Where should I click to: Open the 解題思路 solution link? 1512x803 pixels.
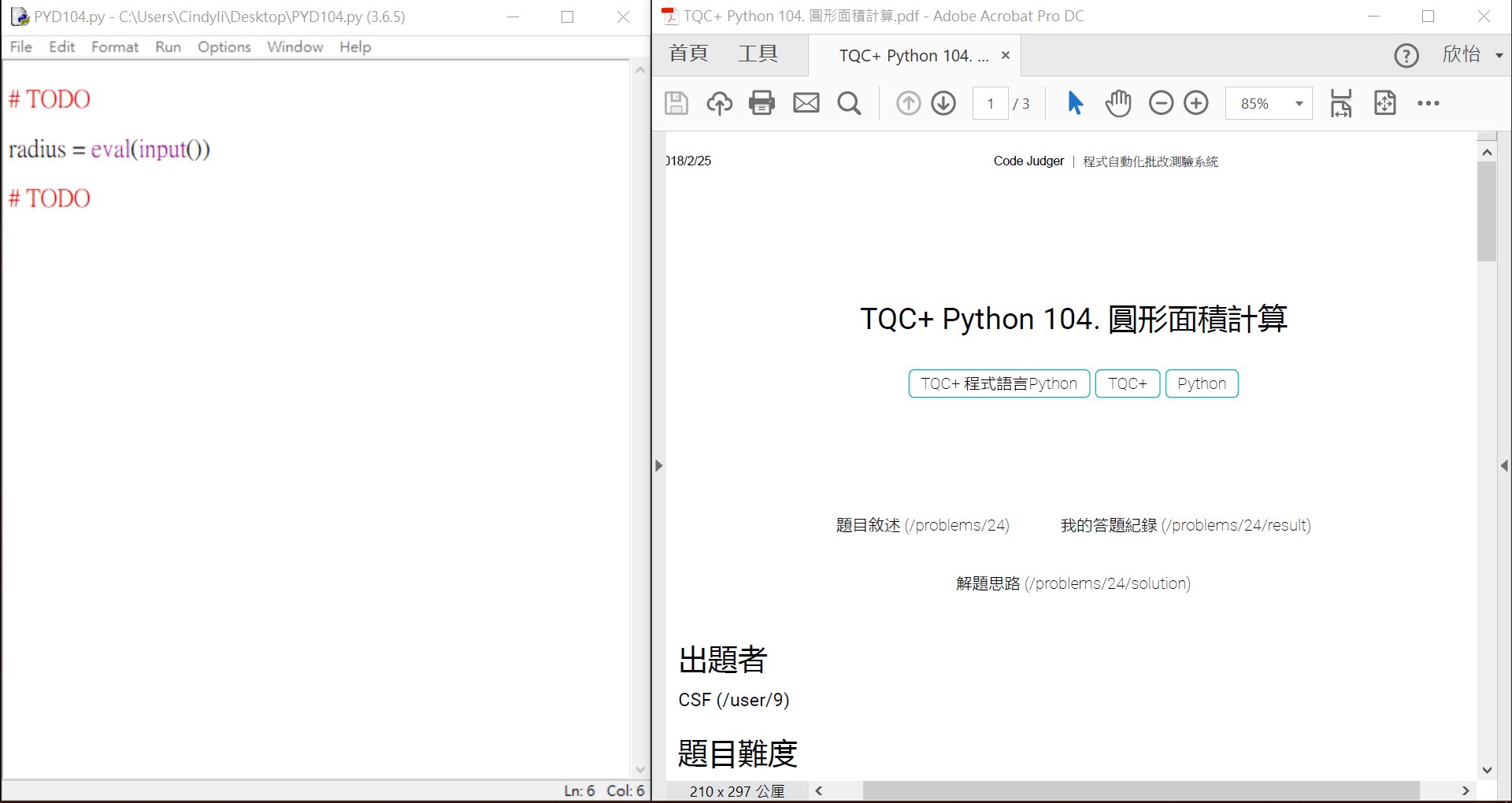pos(1073,583)
